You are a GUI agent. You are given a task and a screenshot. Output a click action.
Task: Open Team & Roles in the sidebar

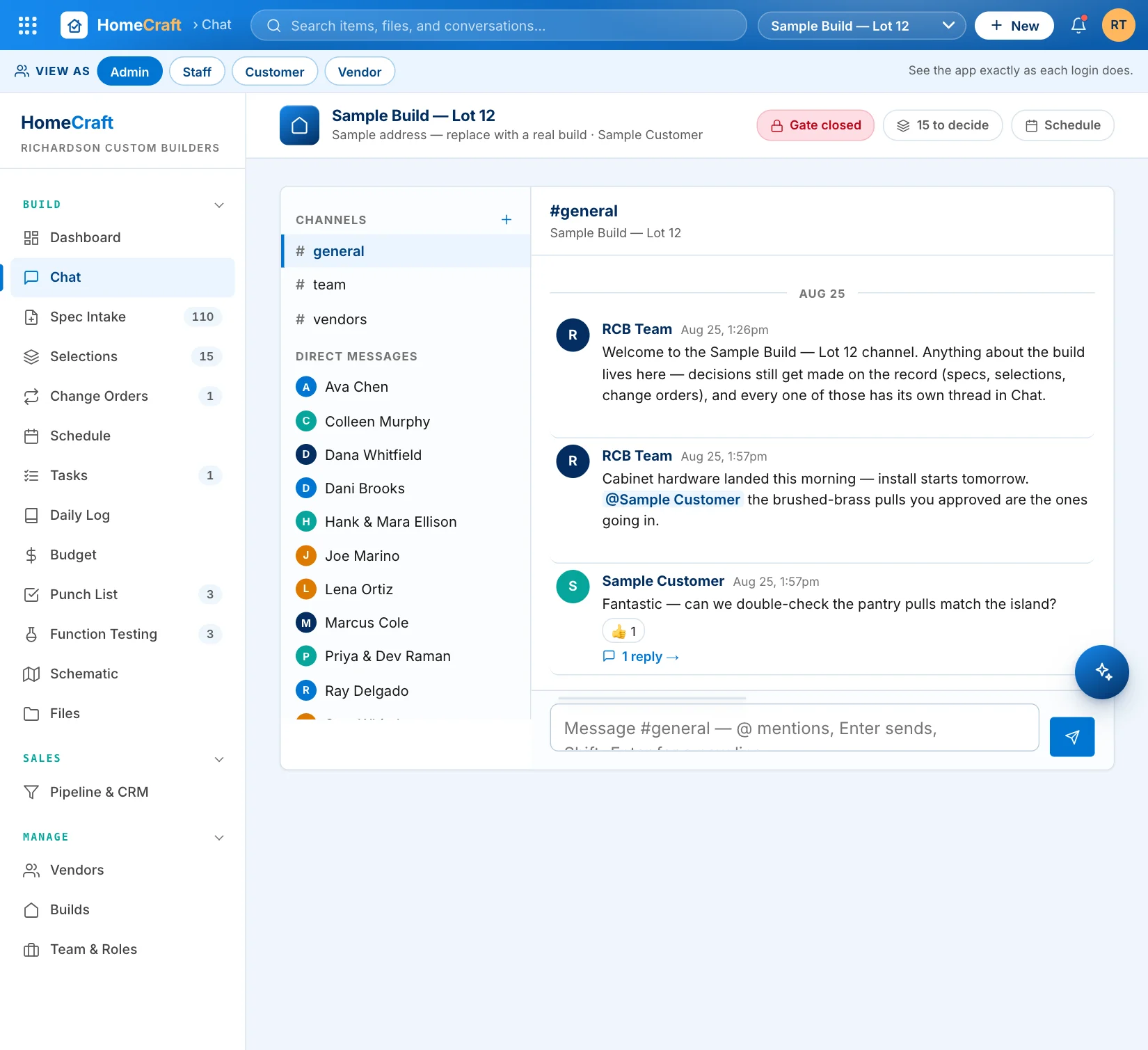pyautogui.click(x=122, y=950)
